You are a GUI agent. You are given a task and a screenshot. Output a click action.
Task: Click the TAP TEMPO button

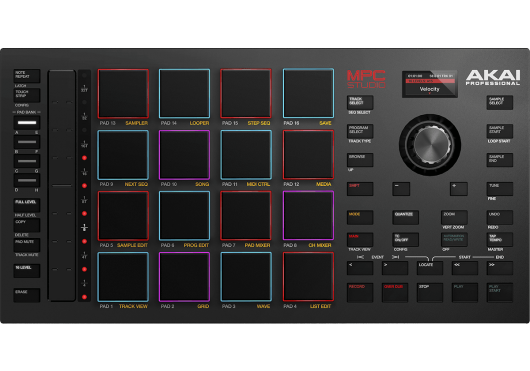[x=500, y=240]
